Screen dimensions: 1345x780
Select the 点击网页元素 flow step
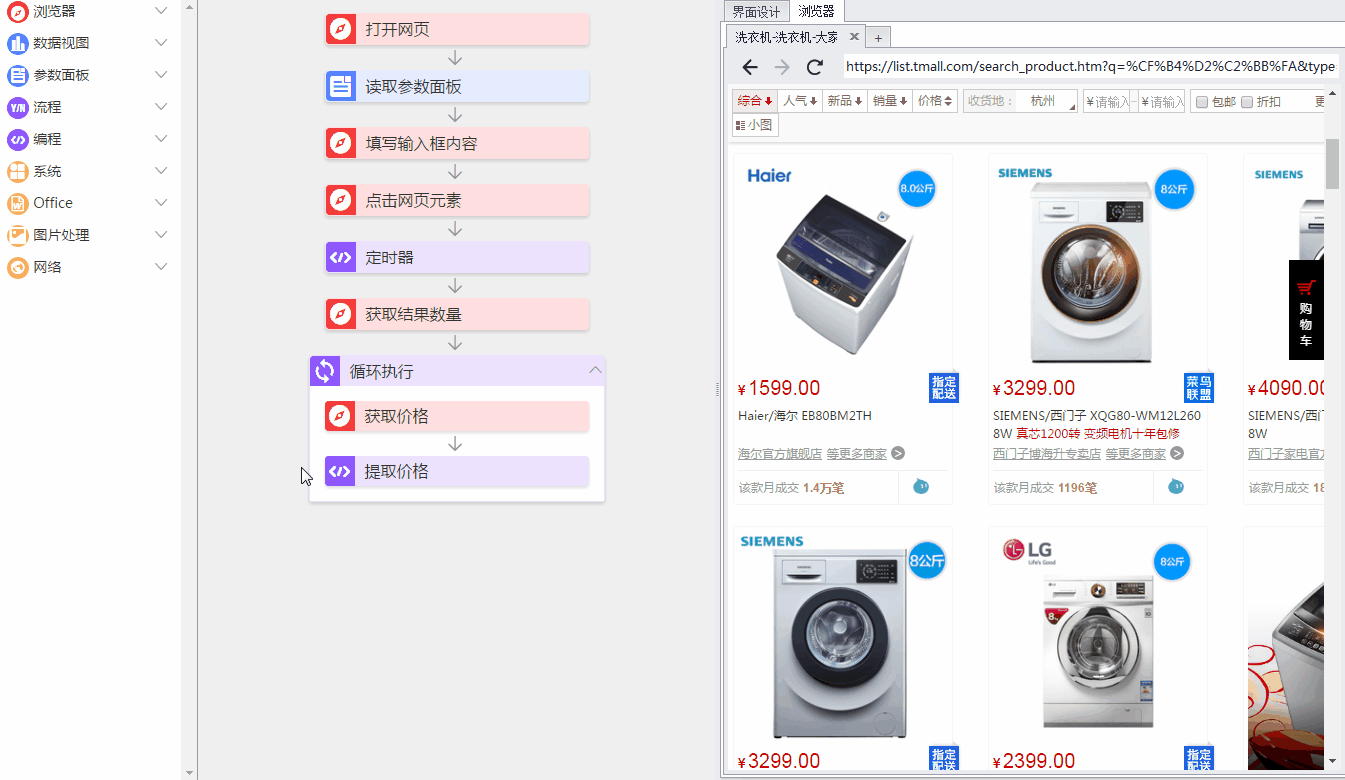coord(457,200)
